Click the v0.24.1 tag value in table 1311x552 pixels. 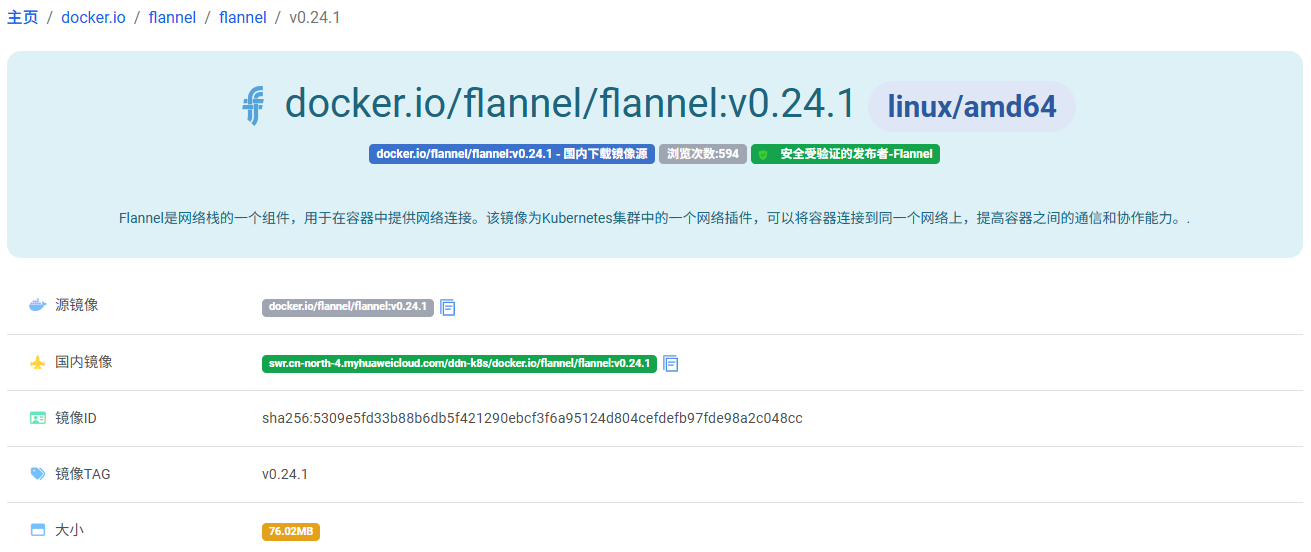coord(285,474)
